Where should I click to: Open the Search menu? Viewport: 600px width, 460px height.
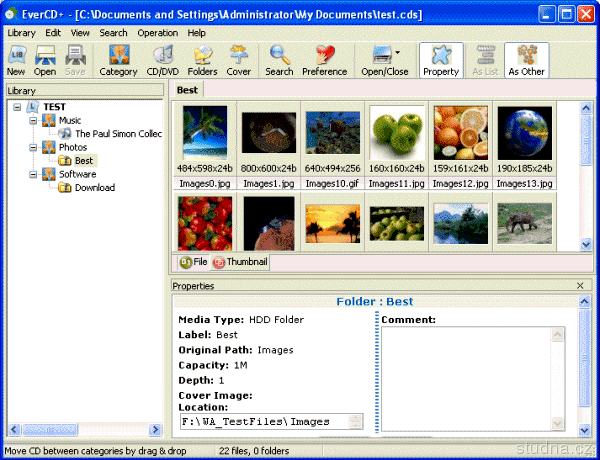(113, 33)
